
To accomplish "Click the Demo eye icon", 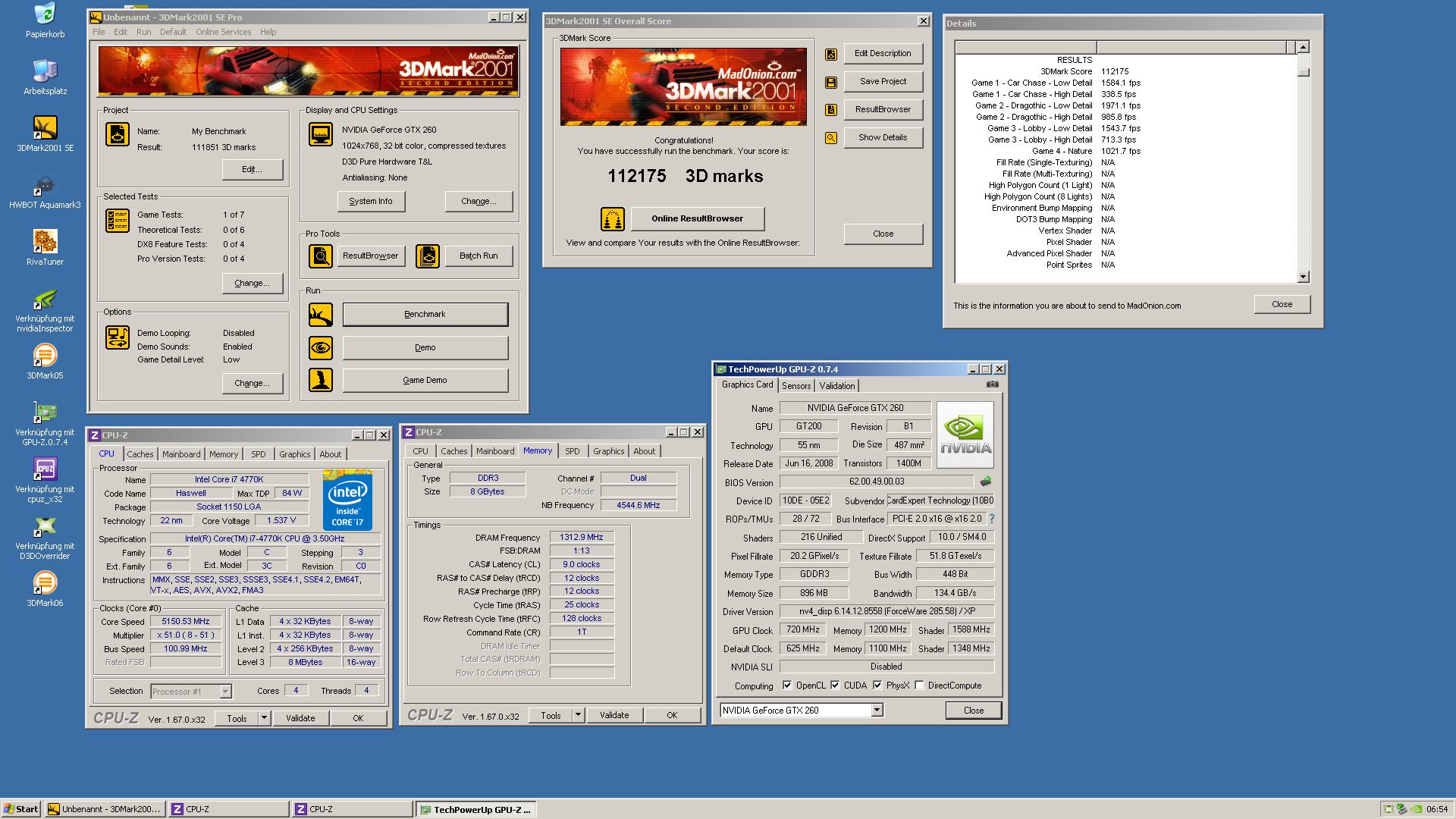I will point(321,347).
